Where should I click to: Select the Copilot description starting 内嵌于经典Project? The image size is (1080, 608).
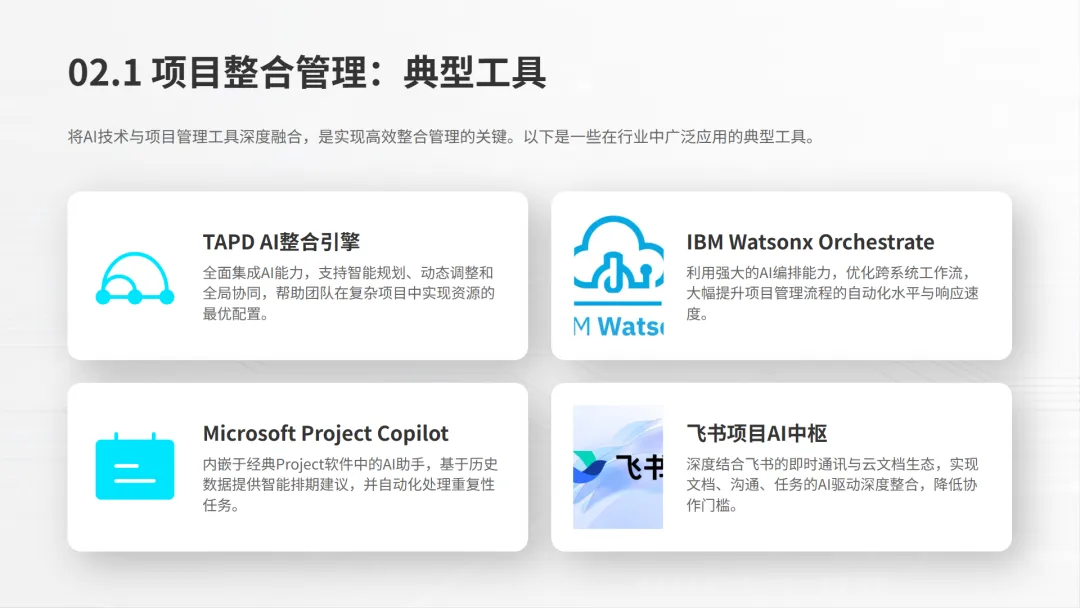click(x=350, y=485)
